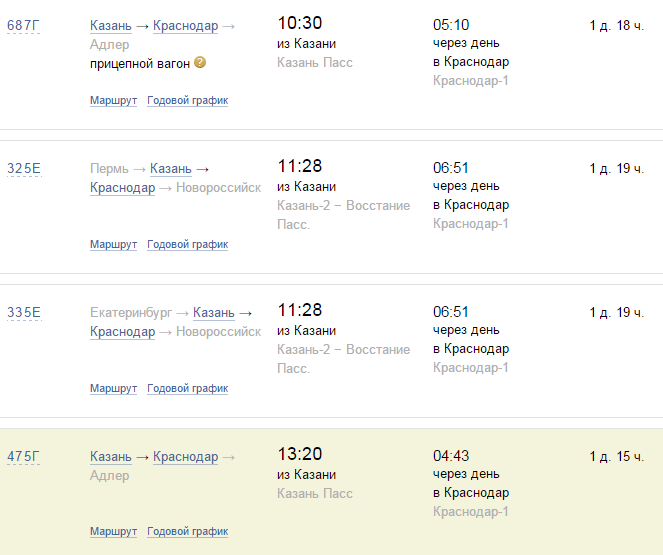The image size is (663, 555).
Task: Show Годовой график for train 687Г
Action: (187, 100)
